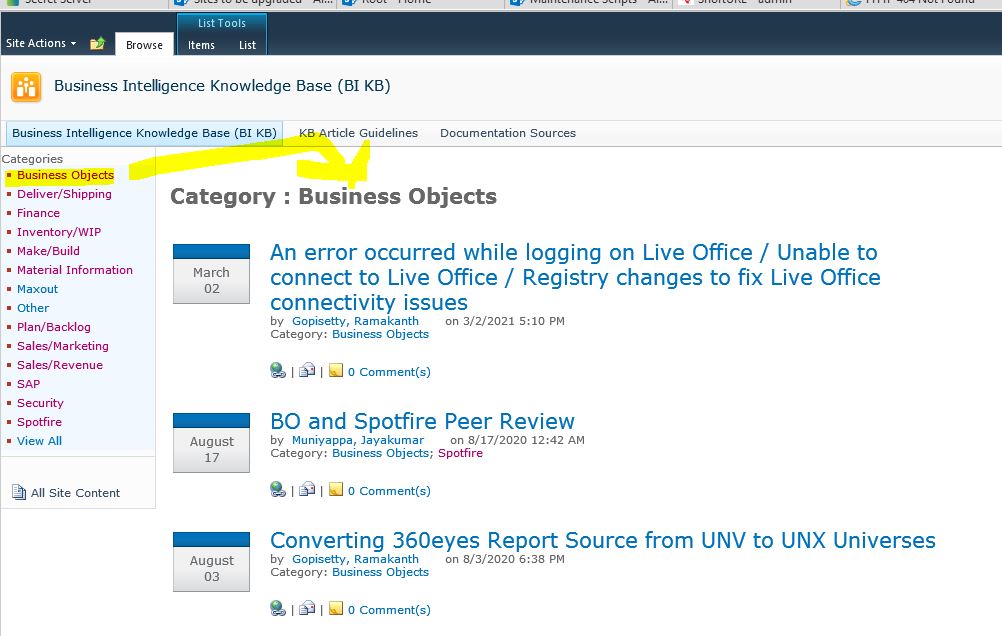Open the Sales/Marketing category
Viewport: 1002px width, 636px height.
click(x=63, y=346)
